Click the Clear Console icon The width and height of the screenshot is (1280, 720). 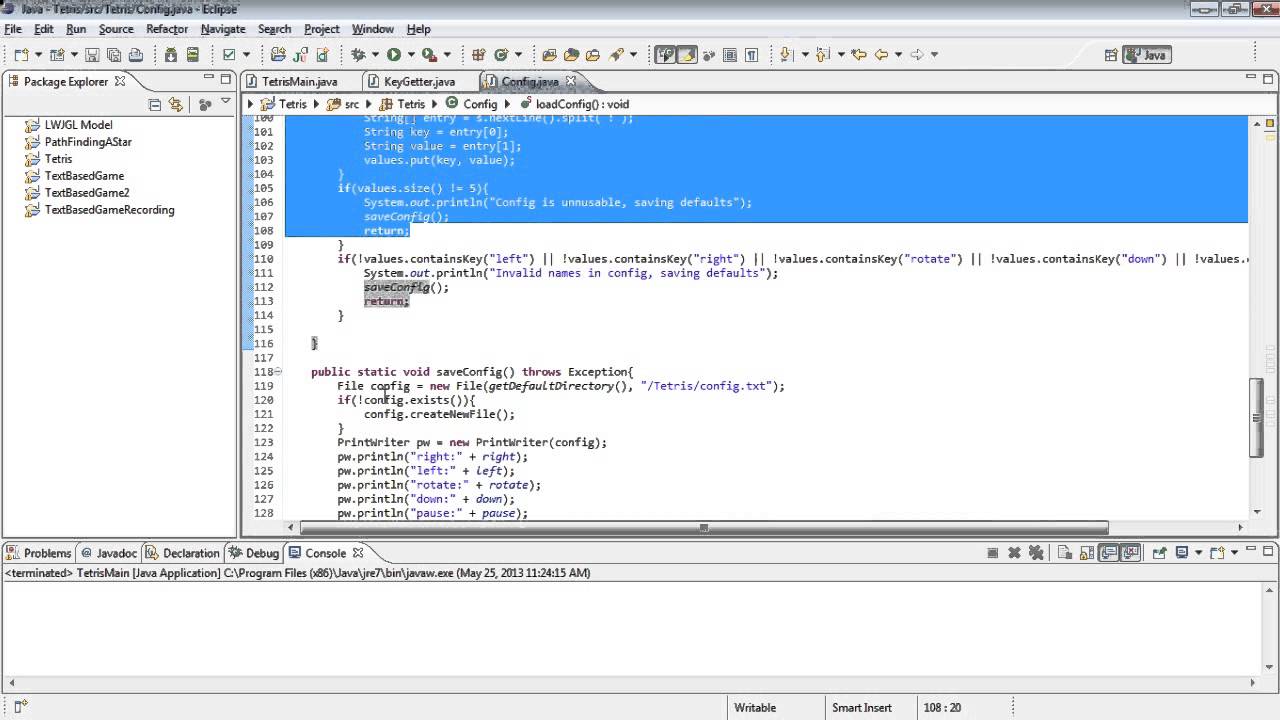tap(1064, 553)
